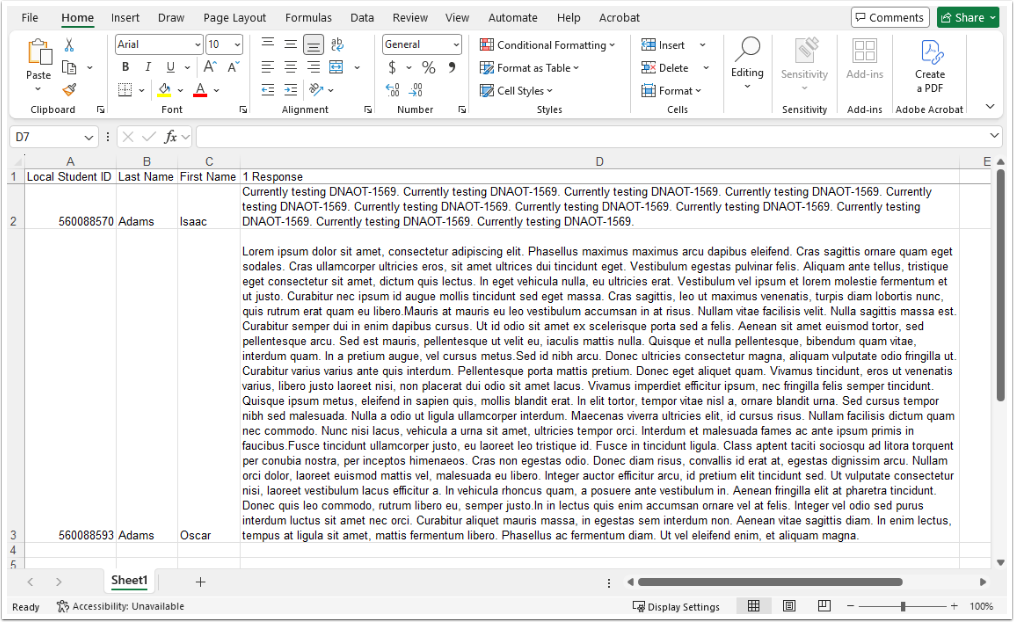Image resolution: width=1014 pixels, height=622 pixels.
Task: Open the Name Box dropdown arrow
Action: [x=89, y=137]
